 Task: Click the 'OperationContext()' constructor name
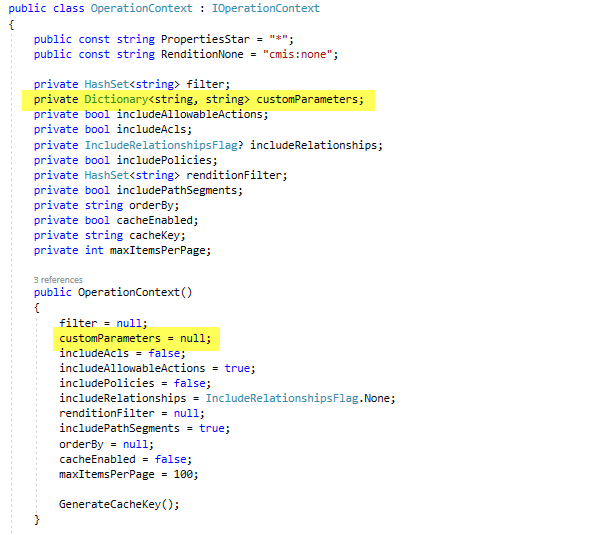[x=135, y=292]
